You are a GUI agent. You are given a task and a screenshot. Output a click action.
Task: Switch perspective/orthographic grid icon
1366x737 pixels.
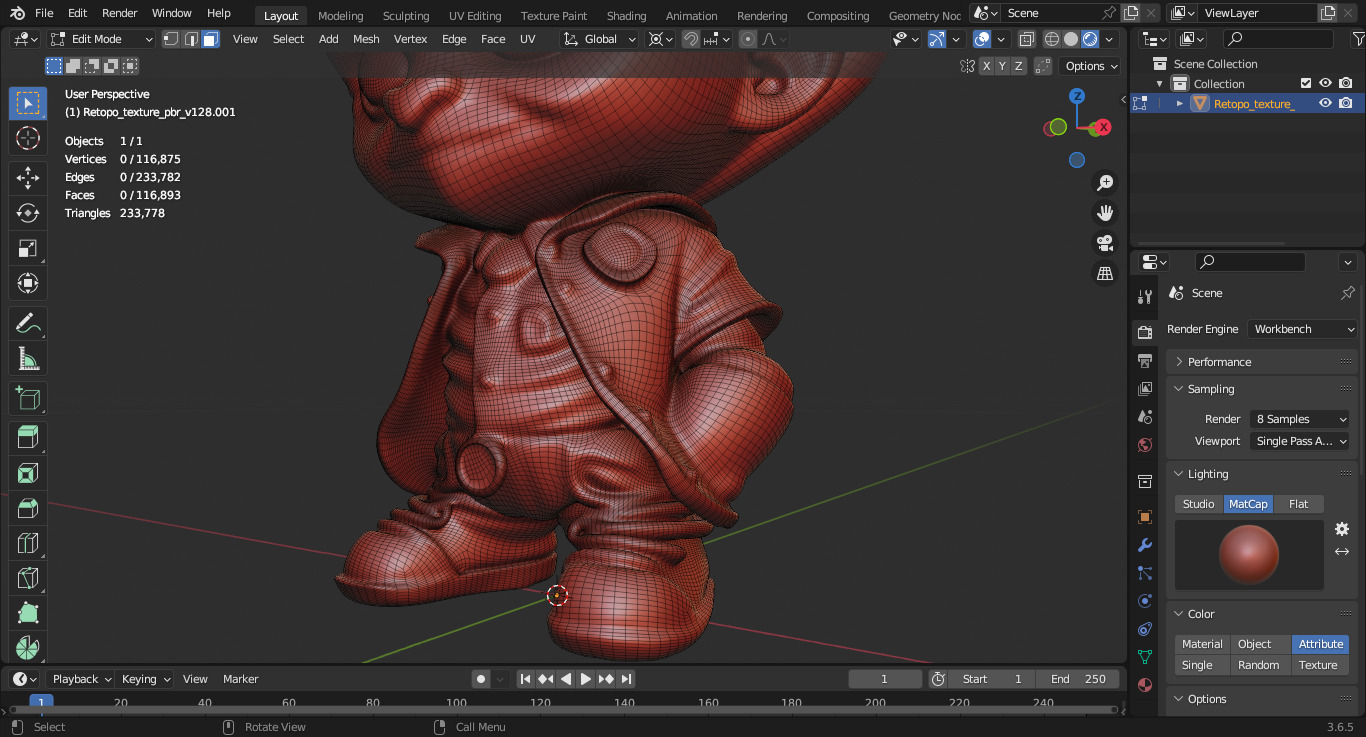click(1105, 273)
